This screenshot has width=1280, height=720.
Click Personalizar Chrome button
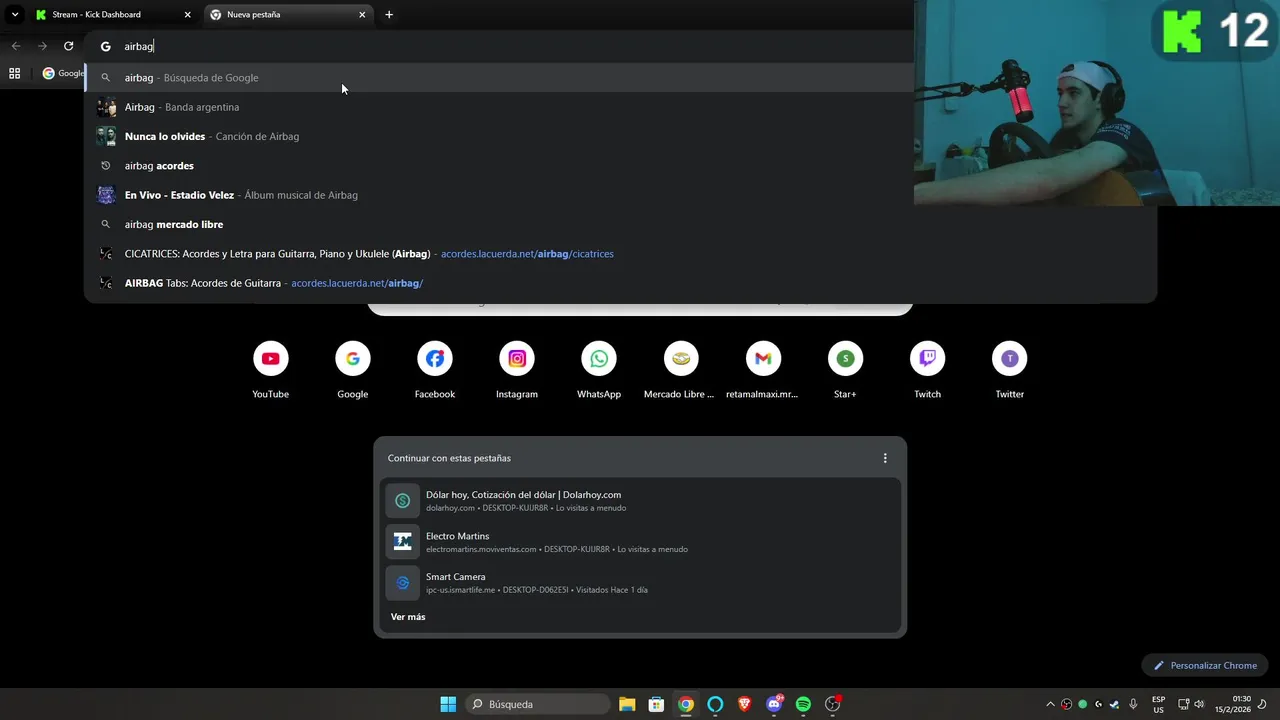tap(1205, 665)
